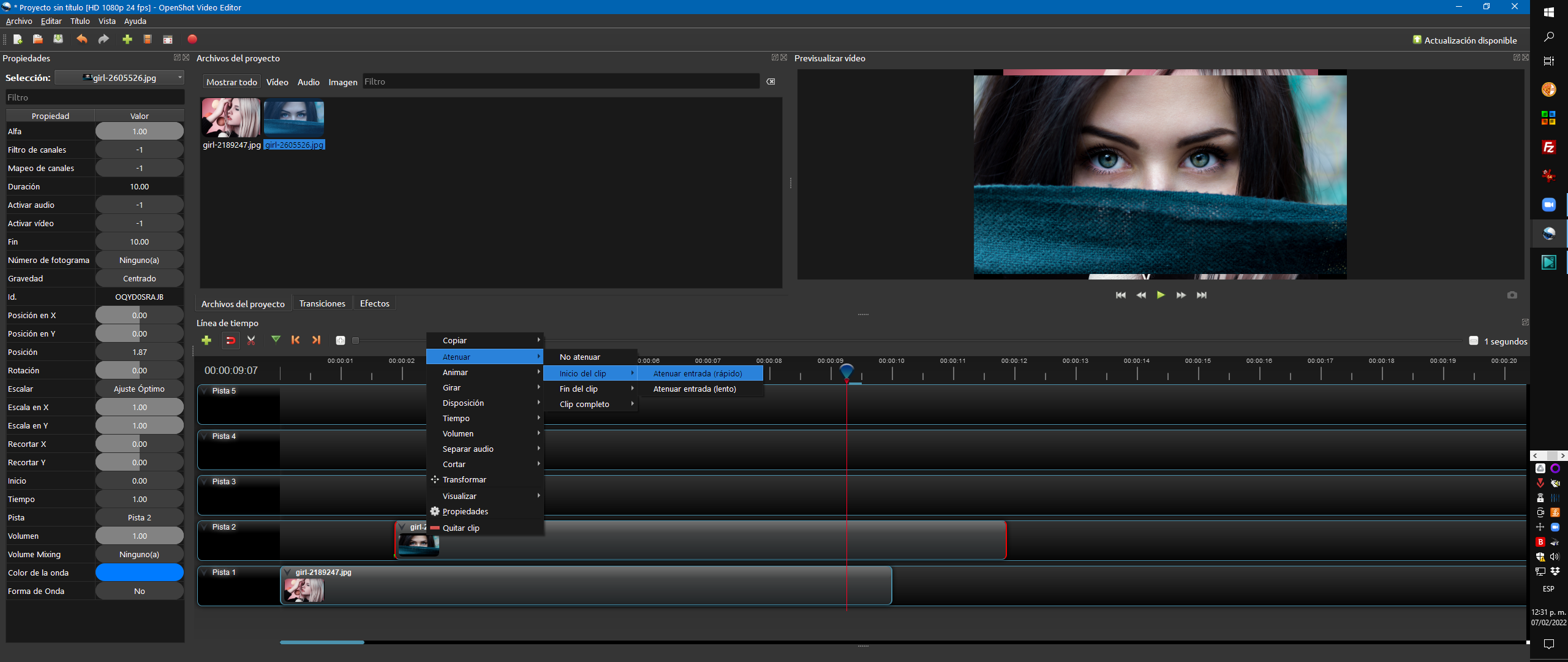The image size is (1568, 662).
Task: Jump to end of the video preview
Action: click(x=1202, y=295)
